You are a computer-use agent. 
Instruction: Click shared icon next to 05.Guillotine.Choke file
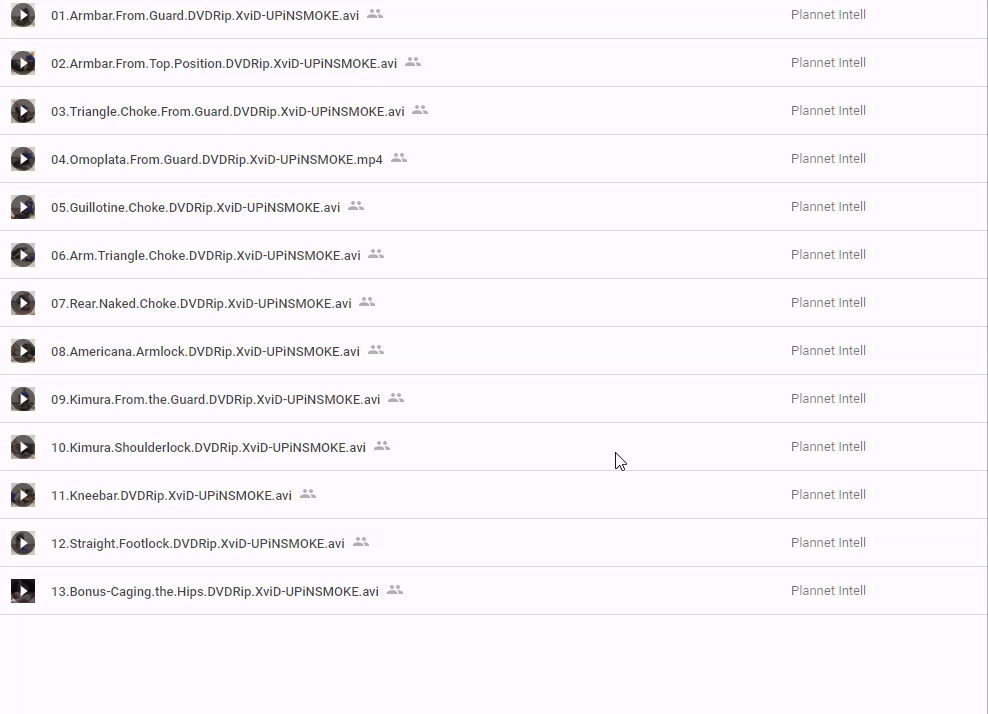(x=356, y=206)
